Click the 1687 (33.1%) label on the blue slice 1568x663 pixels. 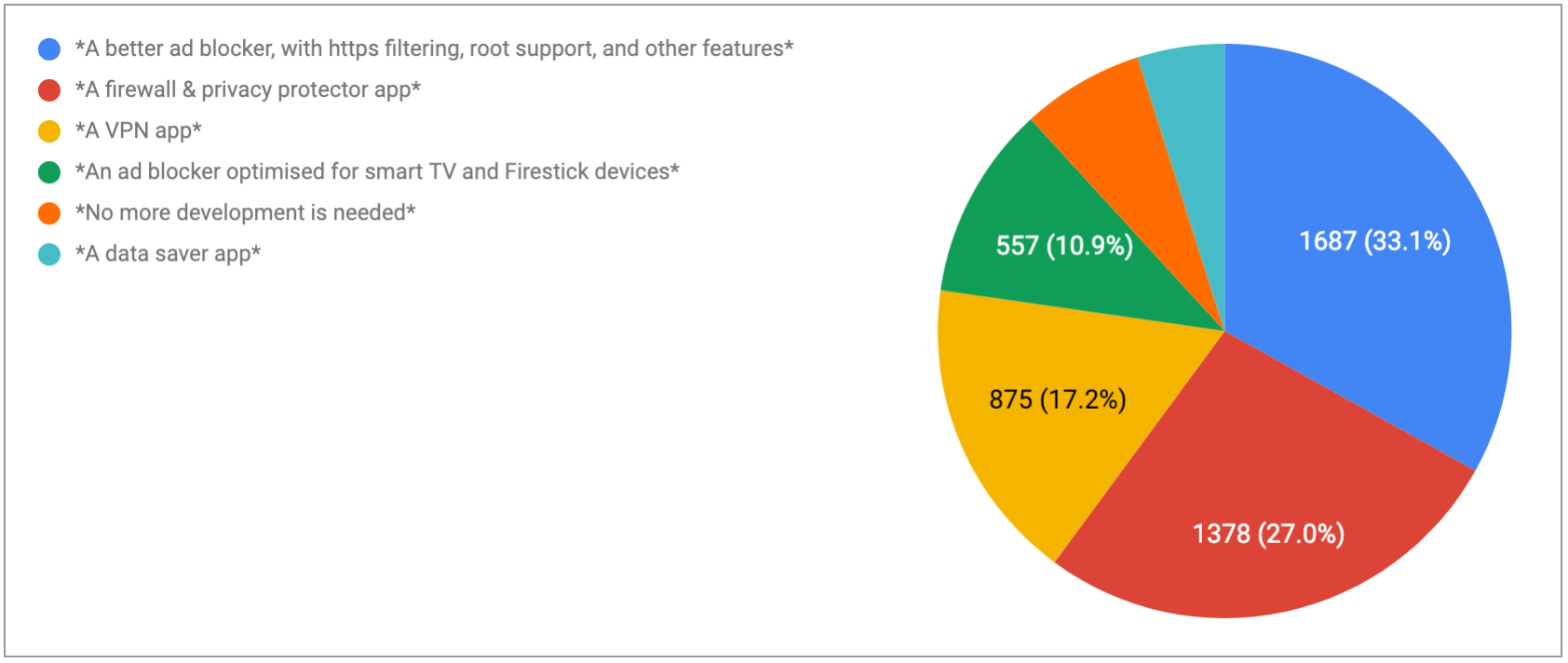click(1374, 241)
